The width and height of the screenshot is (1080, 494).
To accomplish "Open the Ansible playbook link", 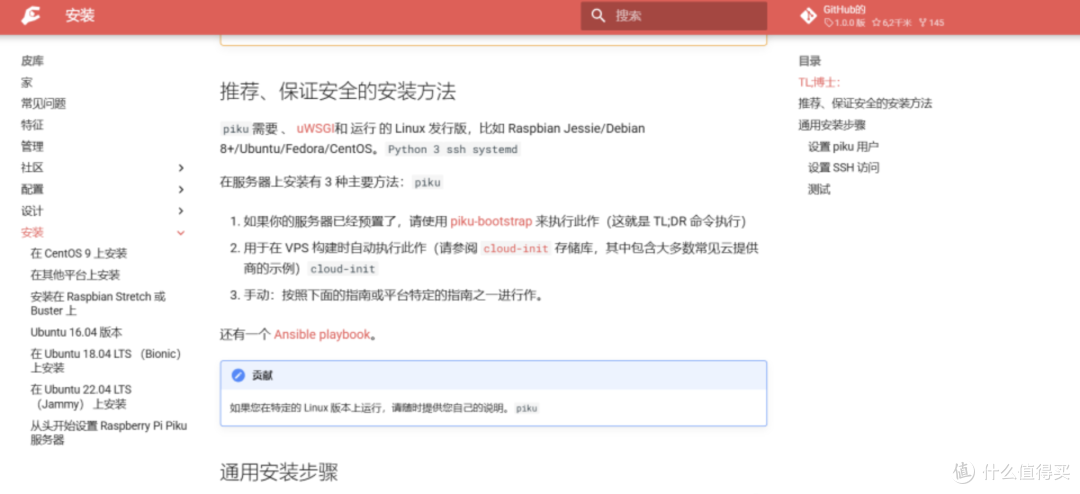I will point(322,335).
